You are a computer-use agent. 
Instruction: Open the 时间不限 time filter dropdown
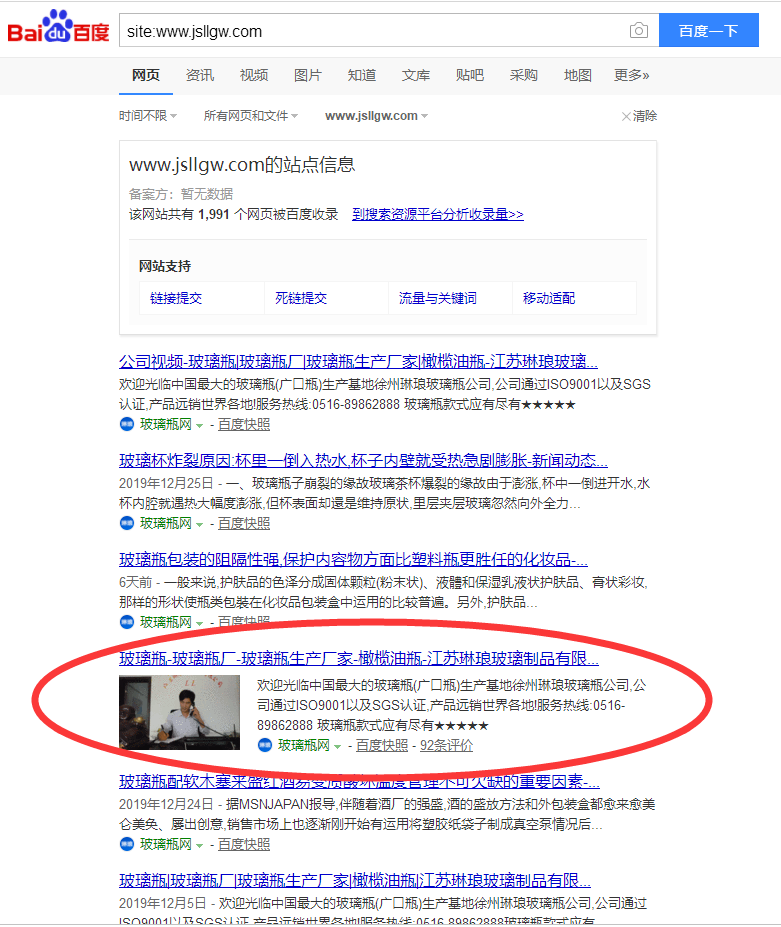148,116
